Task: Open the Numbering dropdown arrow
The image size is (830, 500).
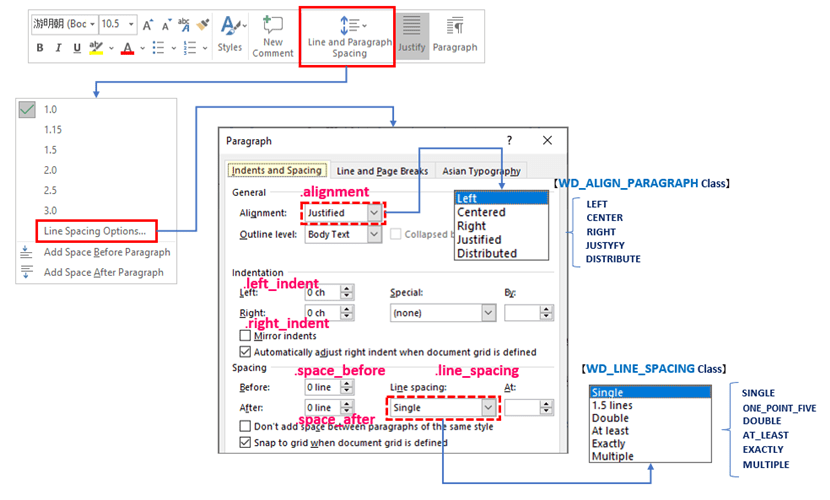Action: tap(205, 49)
